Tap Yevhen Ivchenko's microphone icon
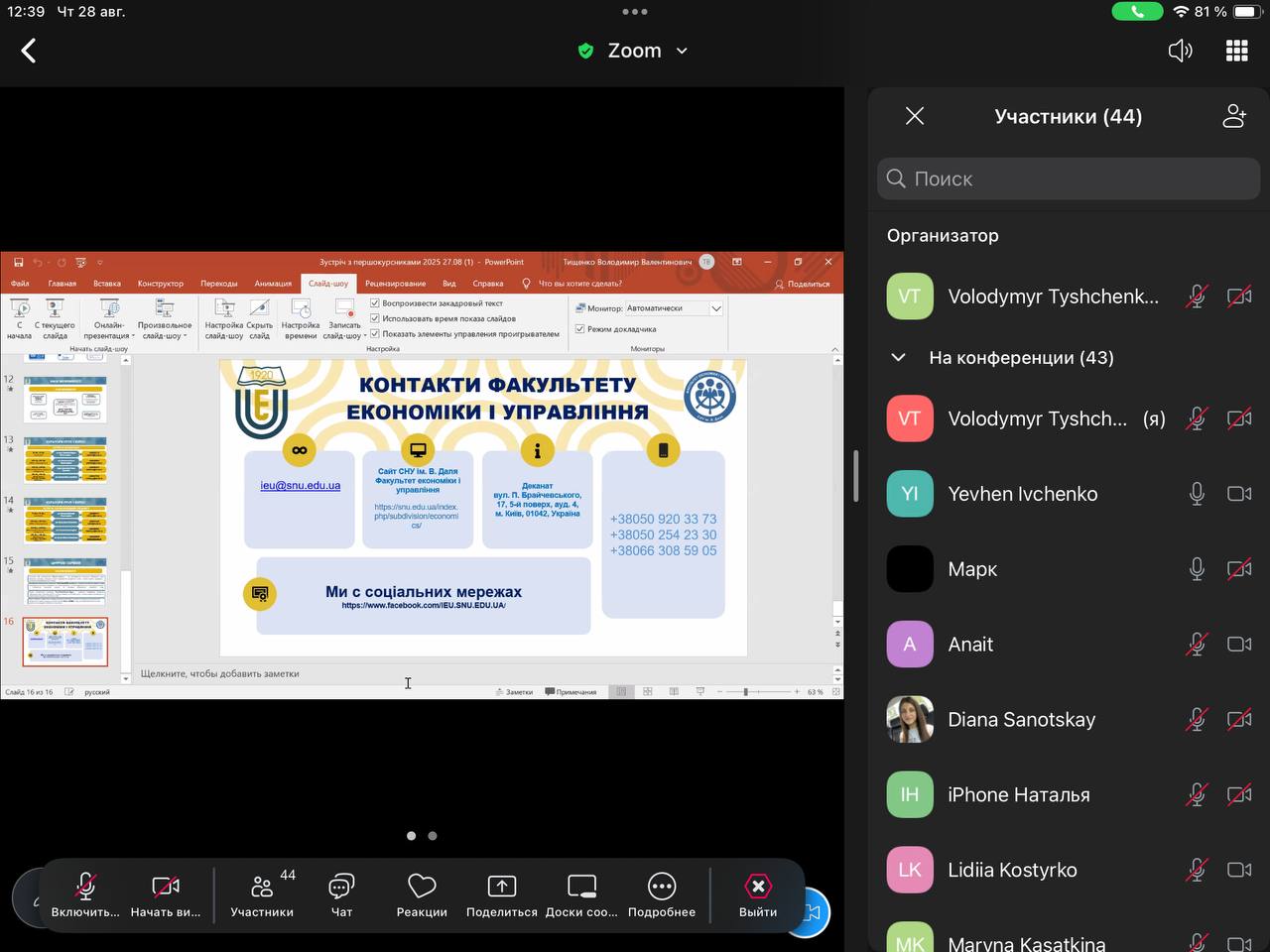1270x952 pixels. (x=1198, y=494)
